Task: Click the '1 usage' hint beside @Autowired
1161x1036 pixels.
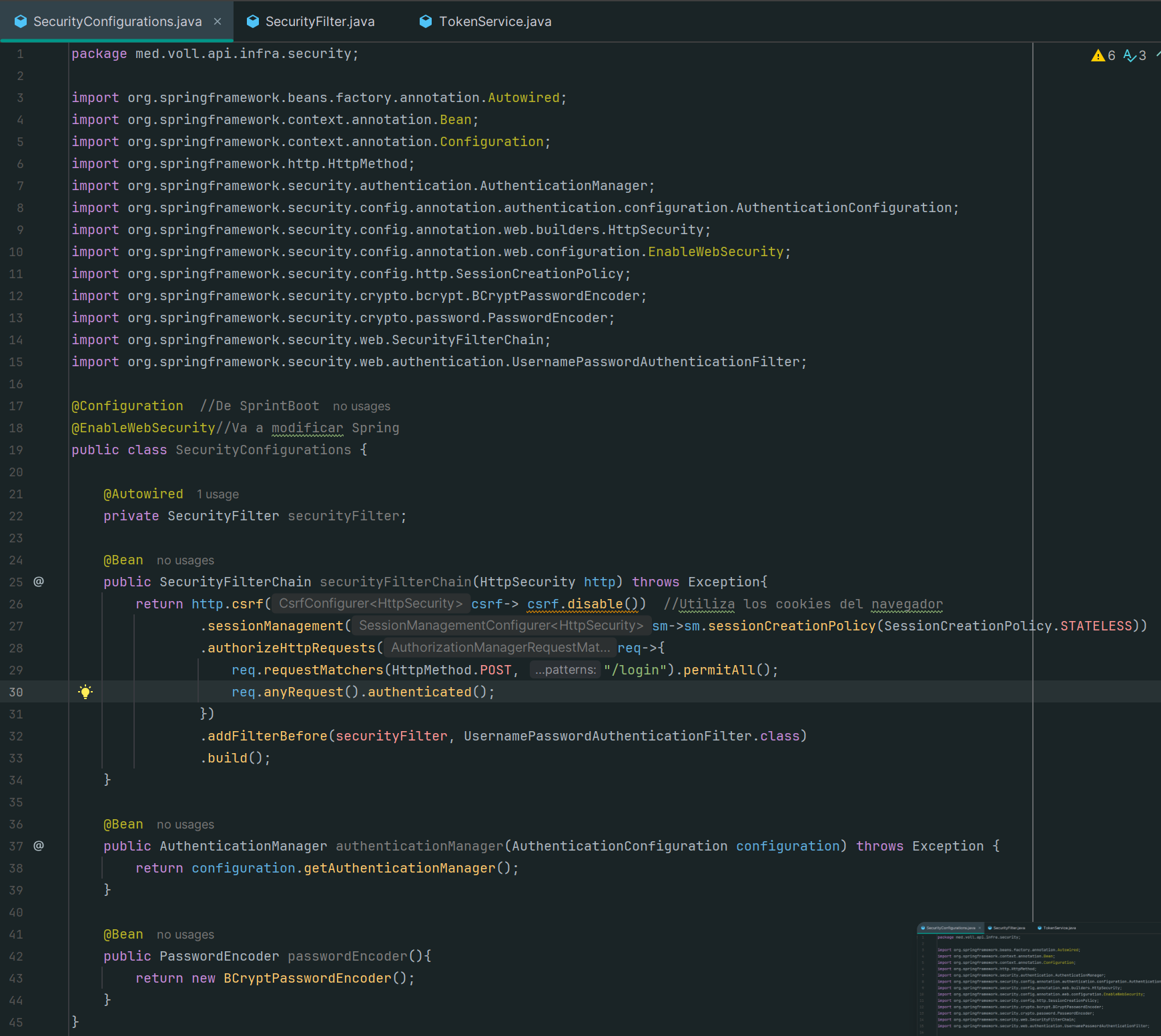Action: [x=218, y=494]
